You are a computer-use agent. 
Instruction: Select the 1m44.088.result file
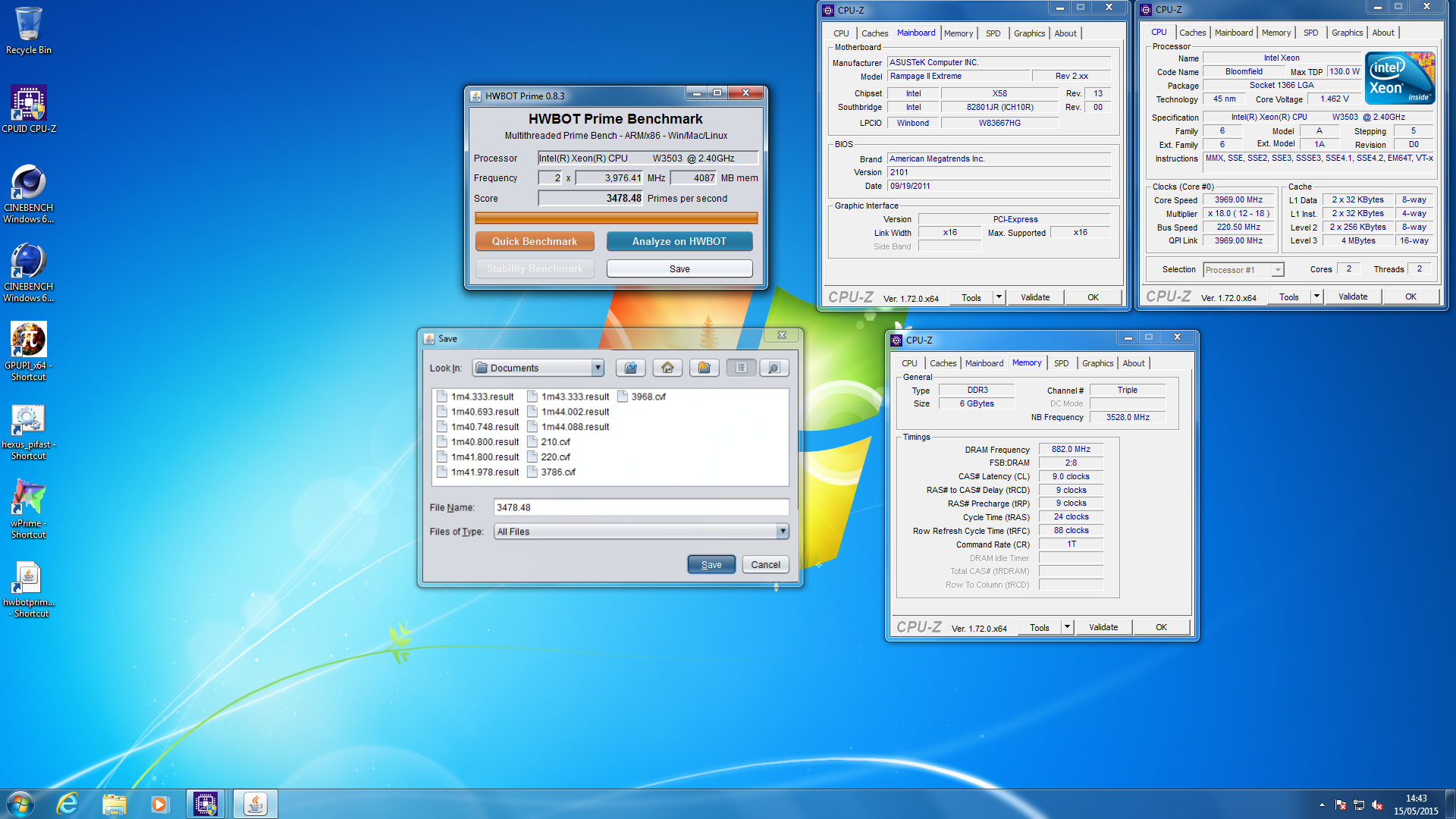click(568, 427)
